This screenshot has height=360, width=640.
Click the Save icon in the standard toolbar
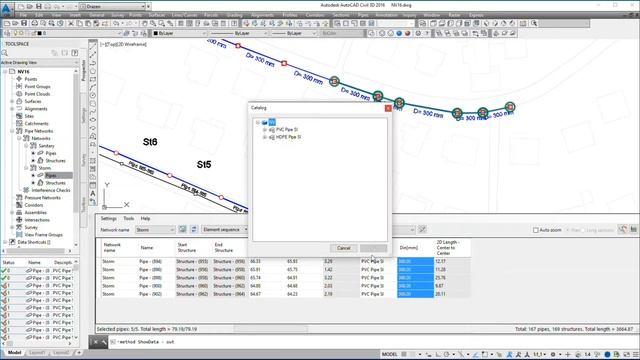[24, 24]
